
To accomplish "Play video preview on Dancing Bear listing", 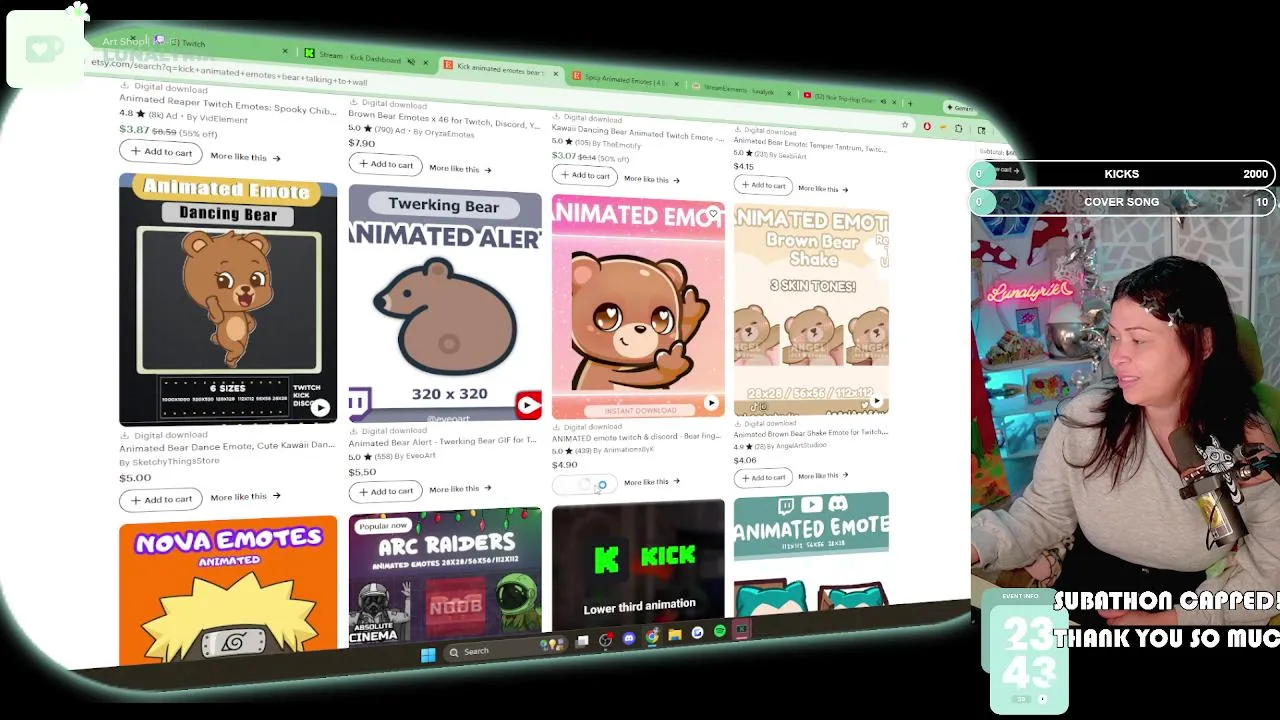I will coord(320,408).
